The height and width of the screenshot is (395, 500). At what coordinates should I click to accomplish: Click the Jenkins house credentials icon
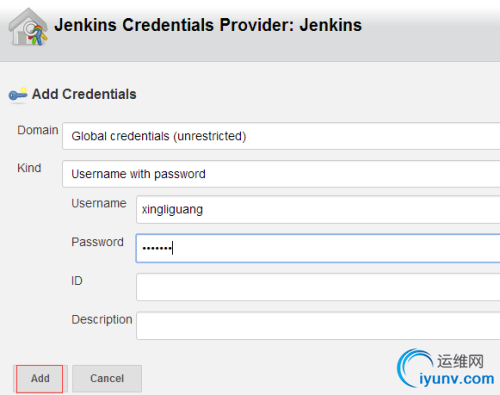[x=28, y=27]
